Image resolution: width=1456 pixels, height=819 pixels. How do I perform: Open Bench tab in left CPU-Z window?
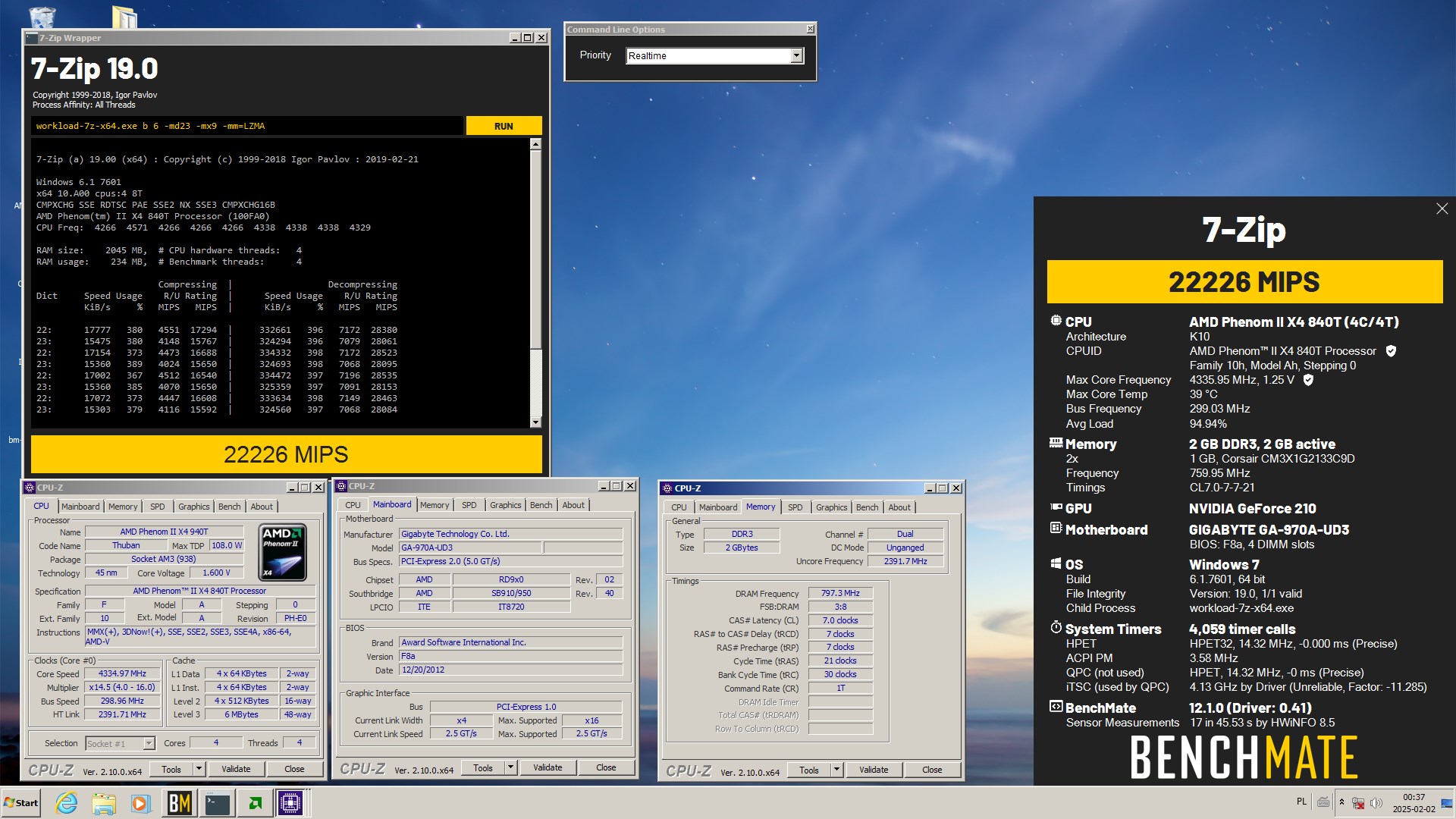point(229,507)
